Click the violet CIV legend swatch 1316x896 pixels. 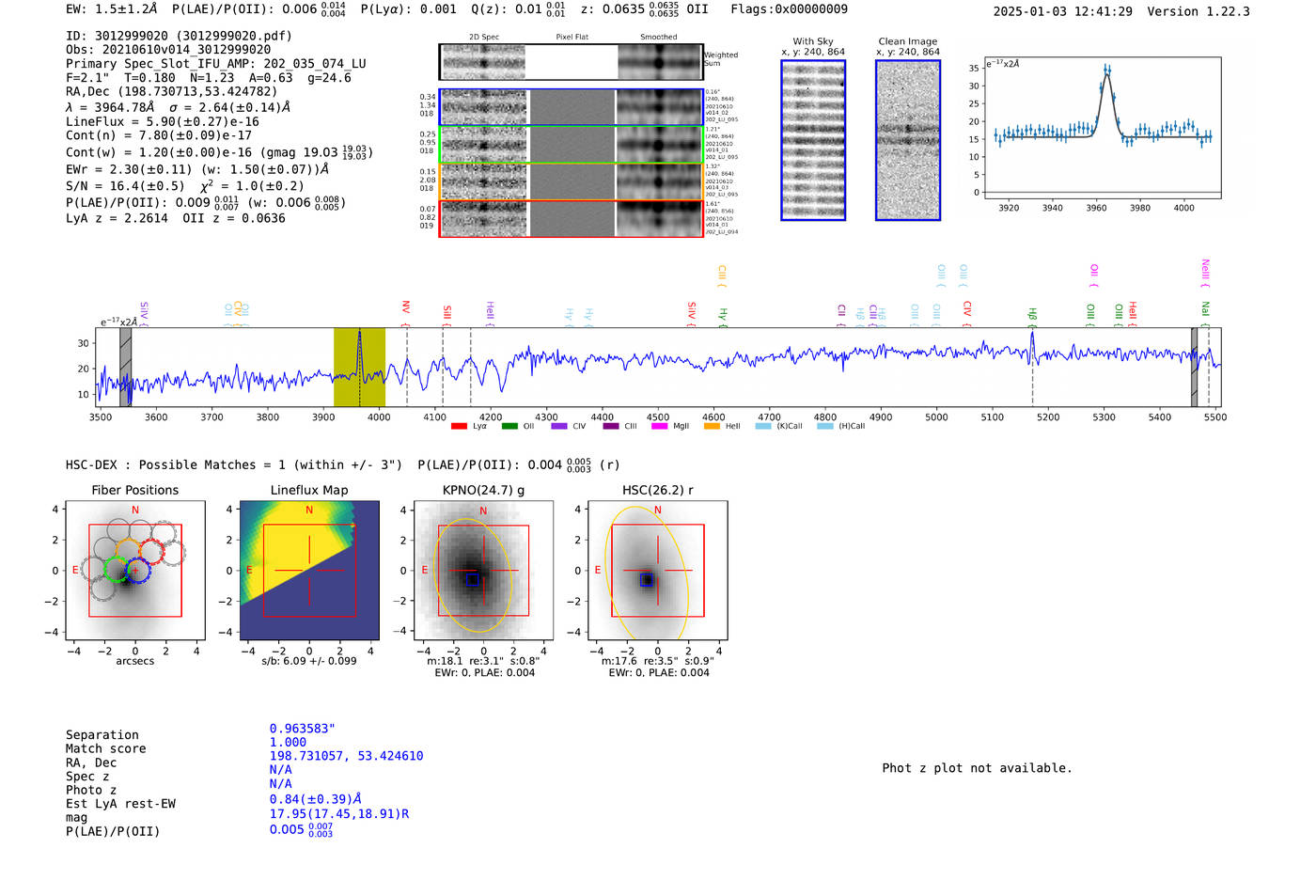[559, 426]
